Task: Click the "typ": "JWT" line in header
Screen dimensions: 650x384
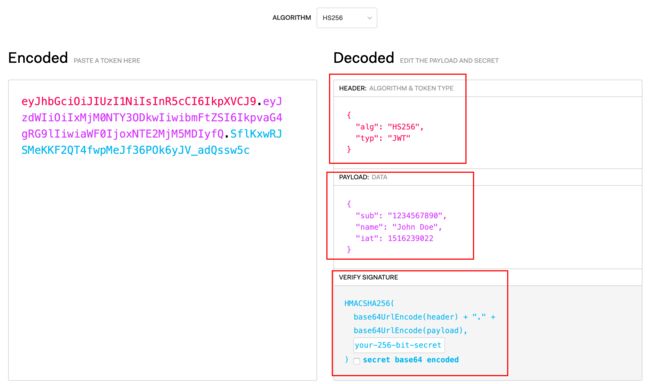Action: [x=383, y=138]
